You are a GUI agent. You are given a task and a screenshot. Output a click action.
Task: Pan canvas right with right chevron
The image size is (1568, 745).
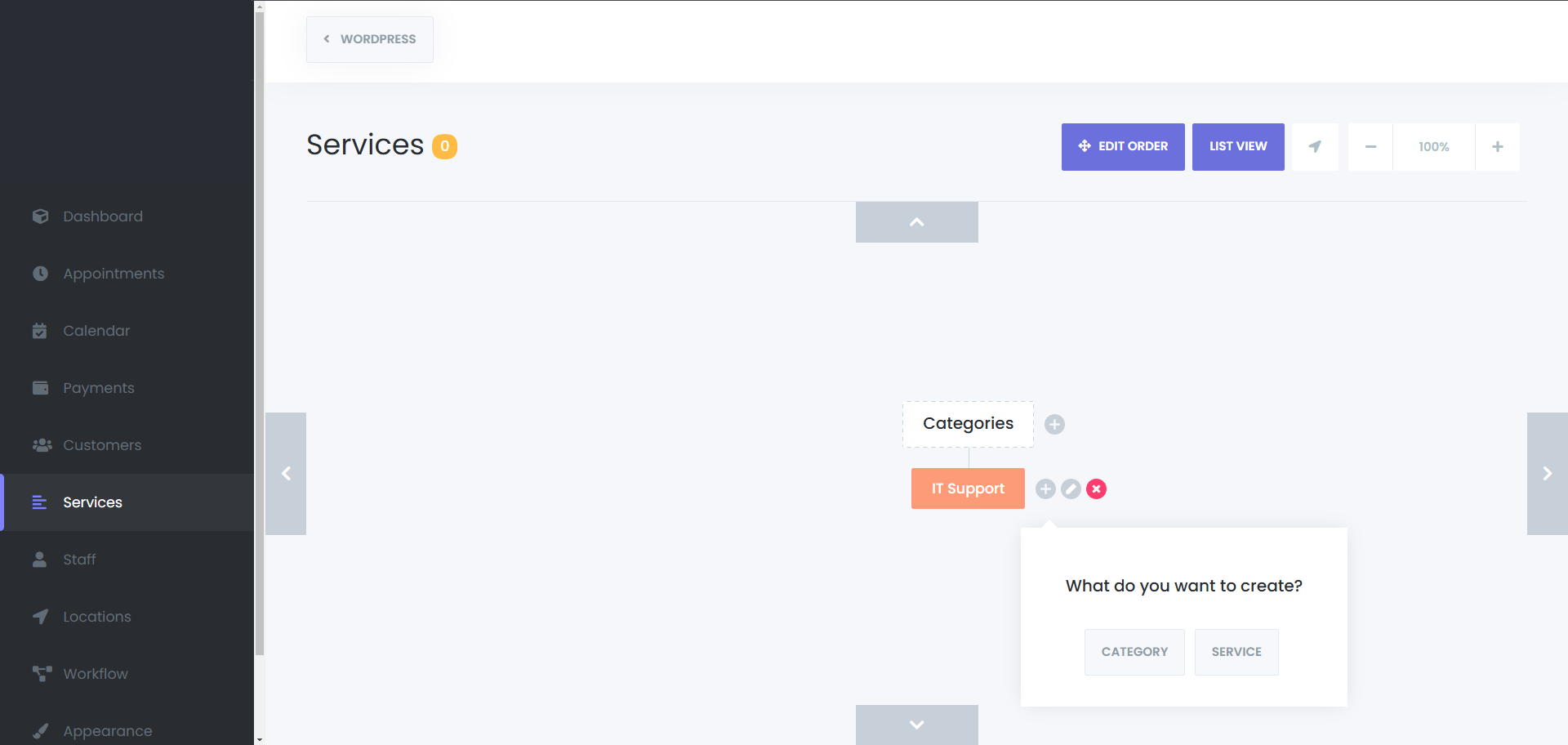coord(1547,474)
